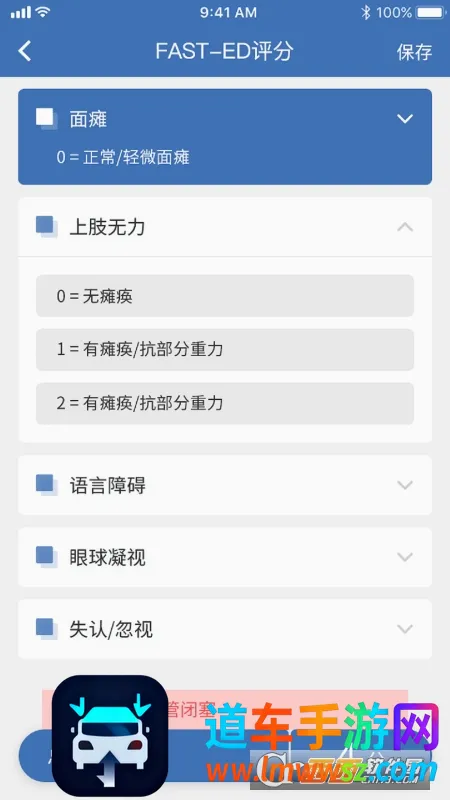Viewport: 450px width, 800px height.
Task: Select option 0 = 无瘫痪
Action: [225, 296]
